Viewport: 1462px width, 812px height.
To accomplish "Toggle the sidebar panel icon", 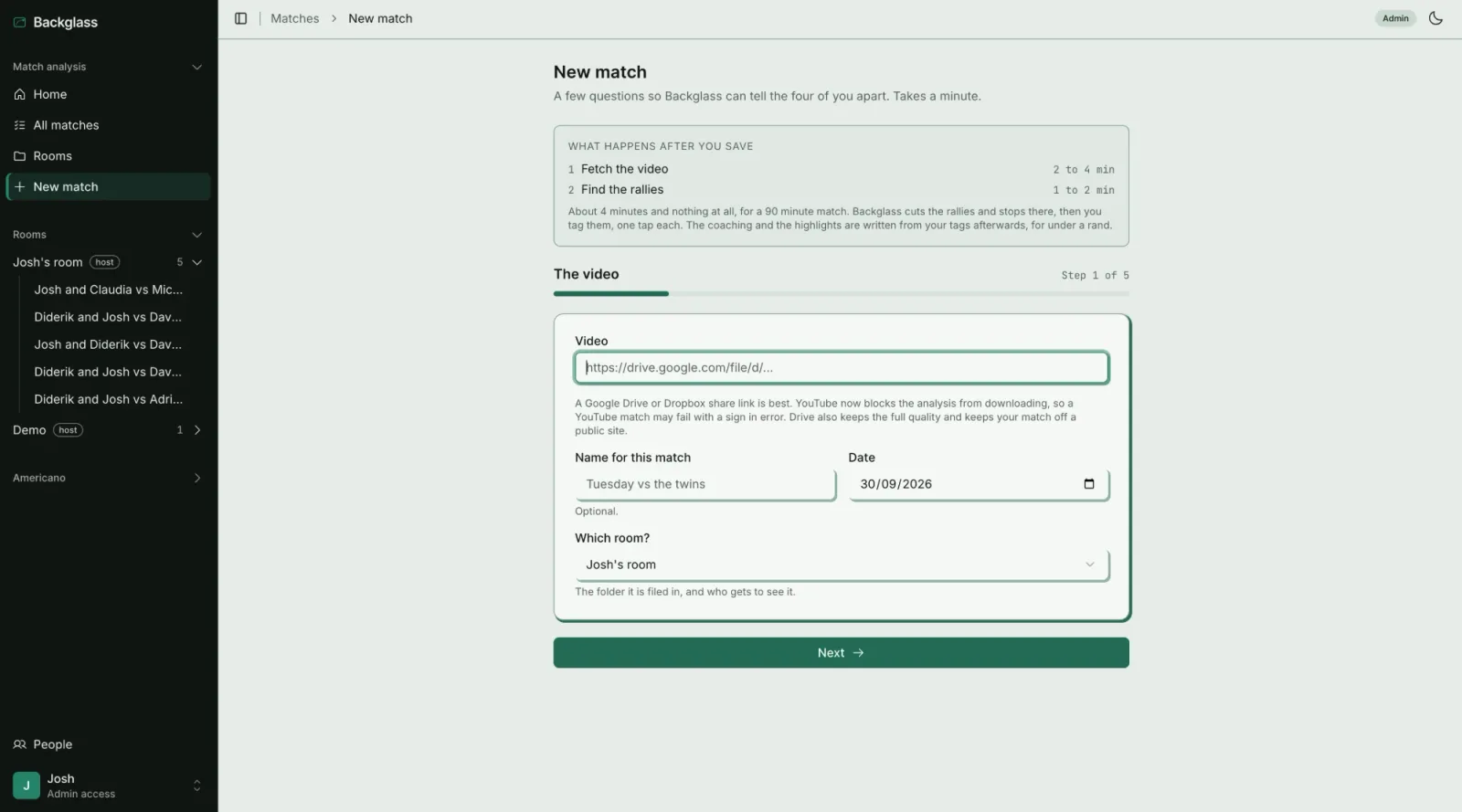I will [x=240, y=18].
